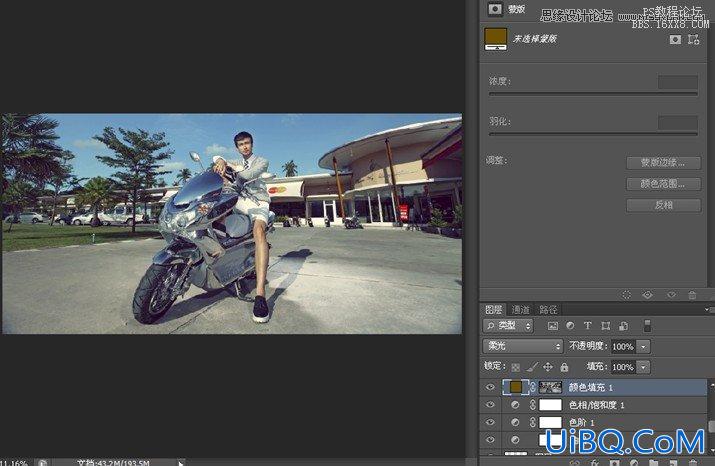Filter layers by adjustment layers icon
715x466 pixels.
(570, 326)
